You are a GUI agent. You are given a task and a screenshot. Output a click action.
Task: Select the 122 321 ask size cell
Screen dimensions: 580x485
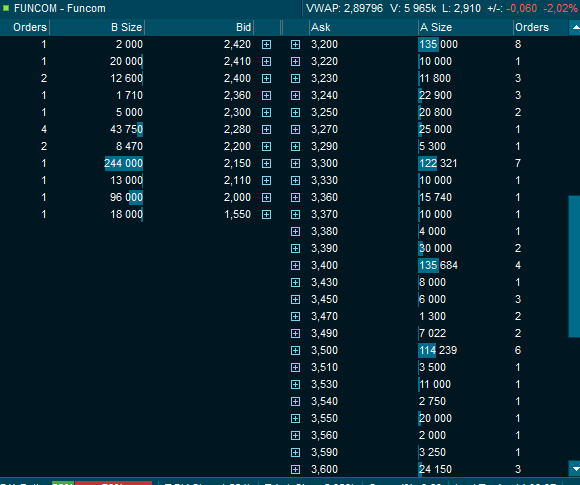[x=438, y=163]
